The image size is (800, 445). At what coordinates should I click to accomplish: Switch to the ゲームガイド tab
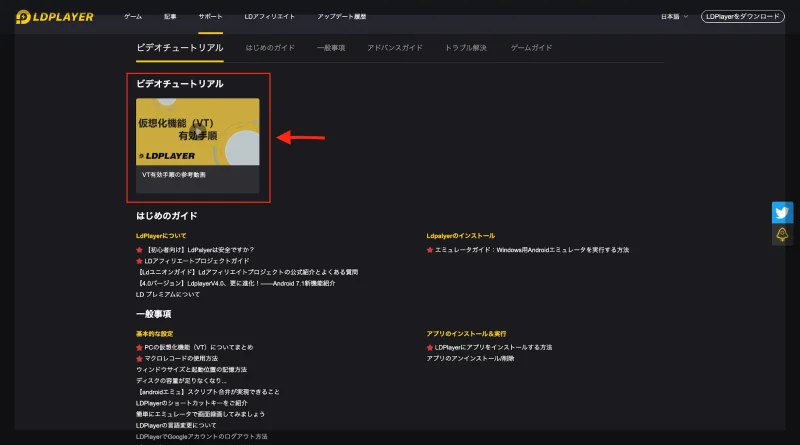point(531,47)
